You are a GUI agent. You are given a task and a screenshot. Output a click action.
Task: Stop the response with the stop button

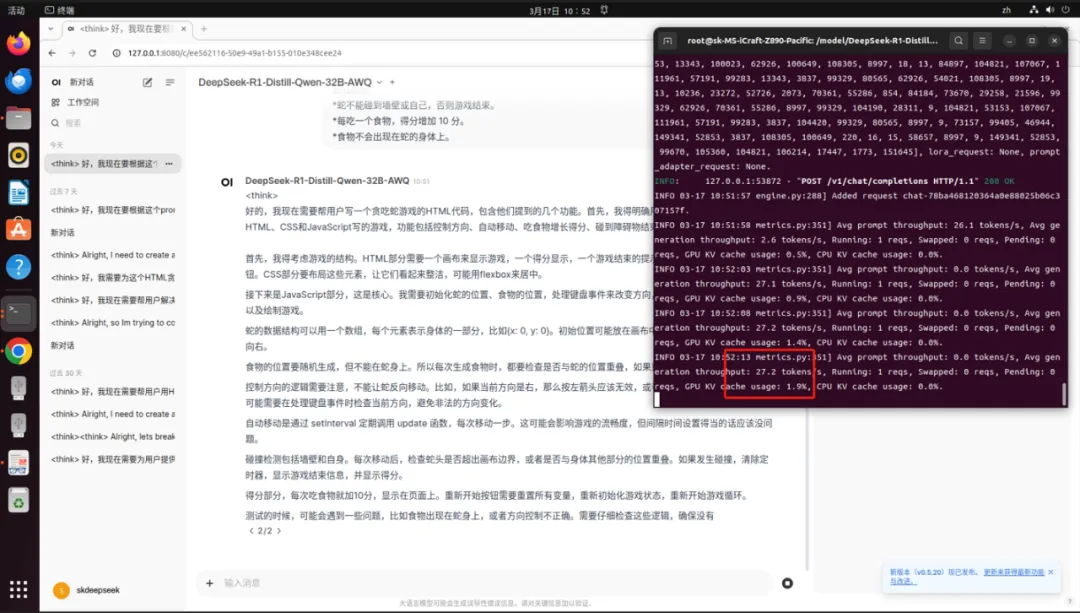click(787, 583)
